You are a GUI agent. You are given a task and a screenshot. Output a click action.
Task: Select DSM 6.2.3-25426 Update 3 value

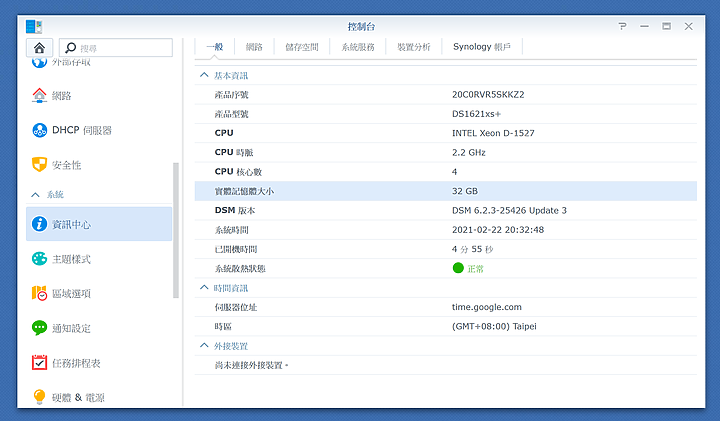pyautogui.click(x=509, y=210)
